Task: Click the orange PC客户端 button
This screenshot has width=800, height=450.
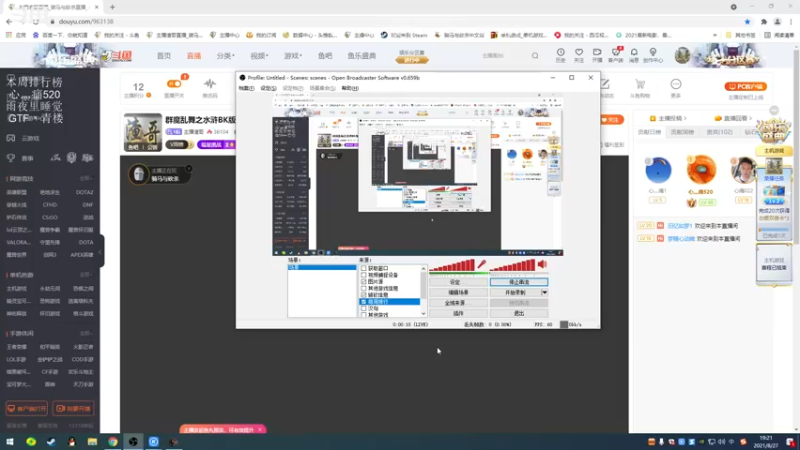Action: point(745,87)
